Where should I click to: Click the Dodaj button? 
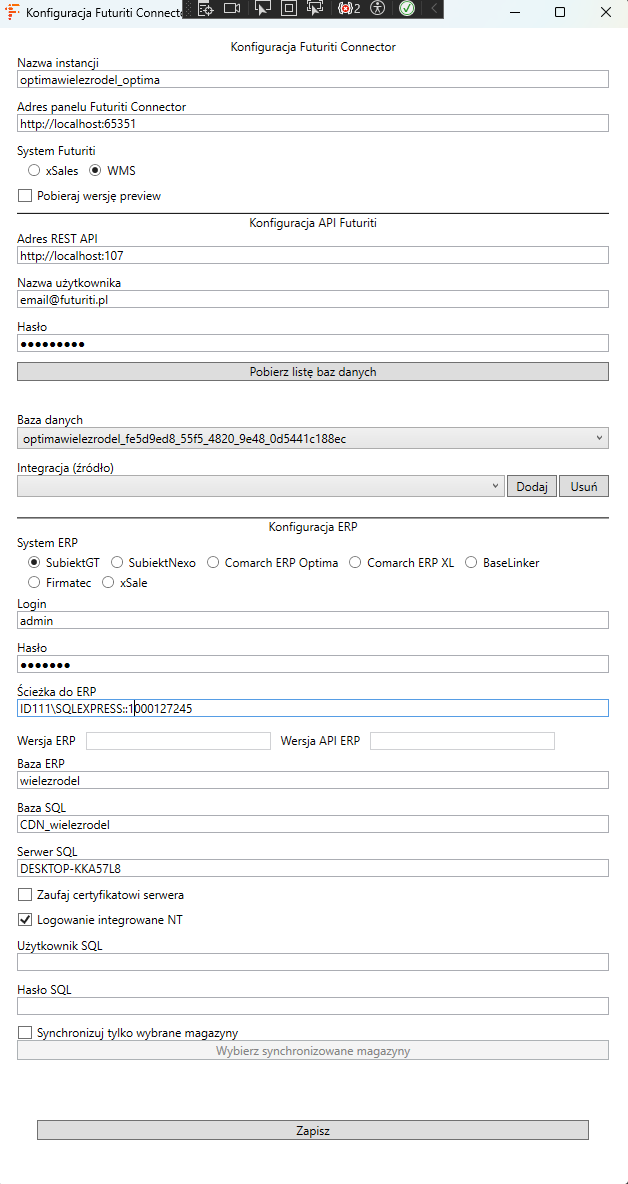532,486
